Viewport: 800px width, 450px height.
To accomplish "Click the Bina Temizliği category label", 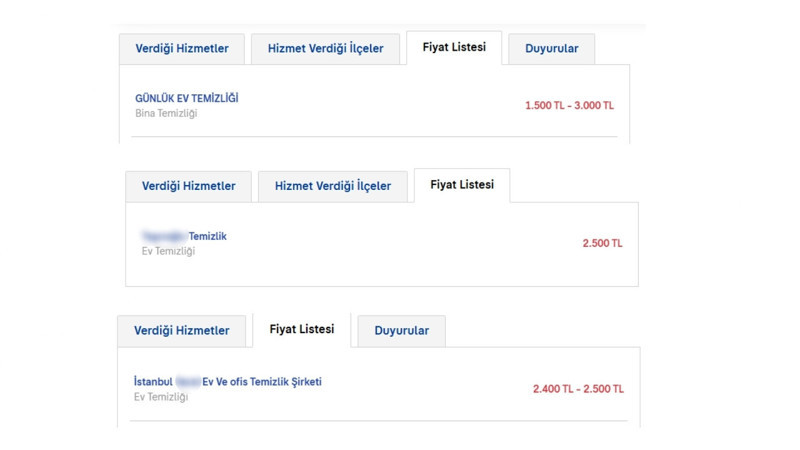I will (x=165, y=114).
